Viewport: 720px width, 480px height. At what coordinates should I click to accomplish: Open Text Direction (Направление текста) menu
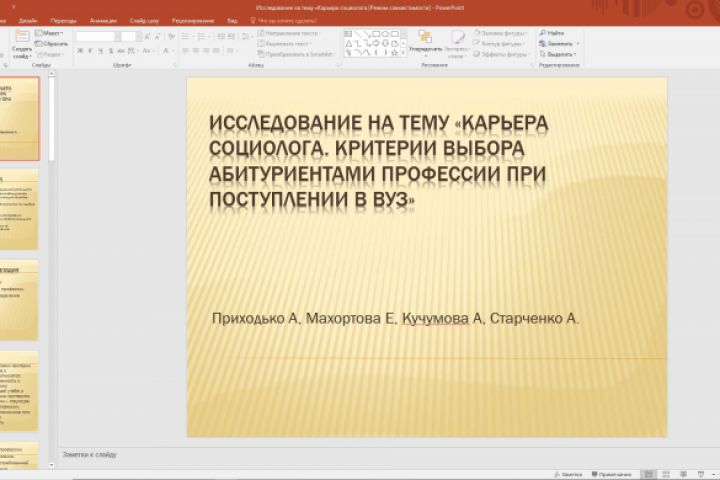[289, 33]
